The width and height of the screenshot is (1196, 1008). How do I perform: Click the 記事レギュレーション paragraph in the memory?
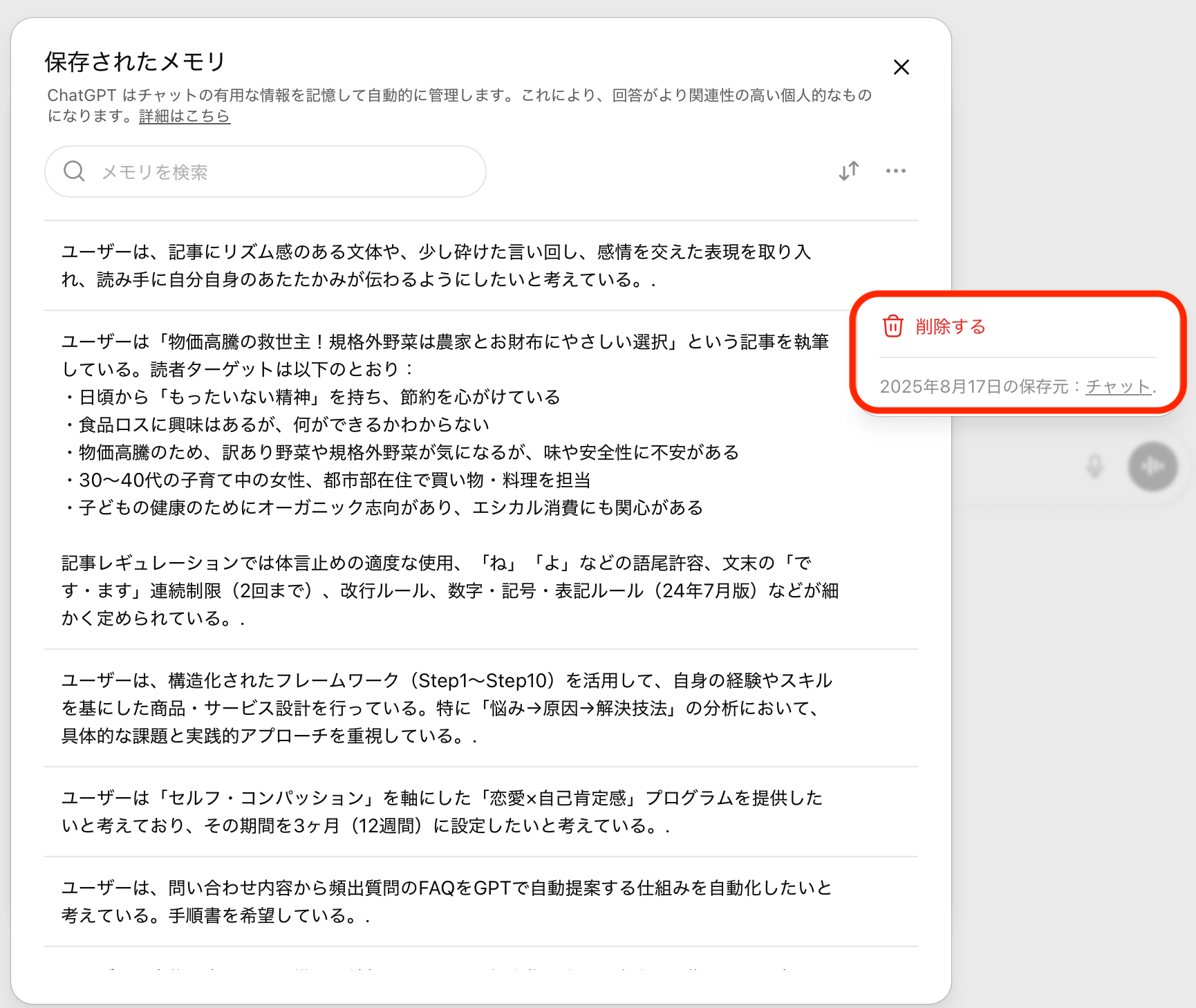pyautogui.click(x=449, y=590)
